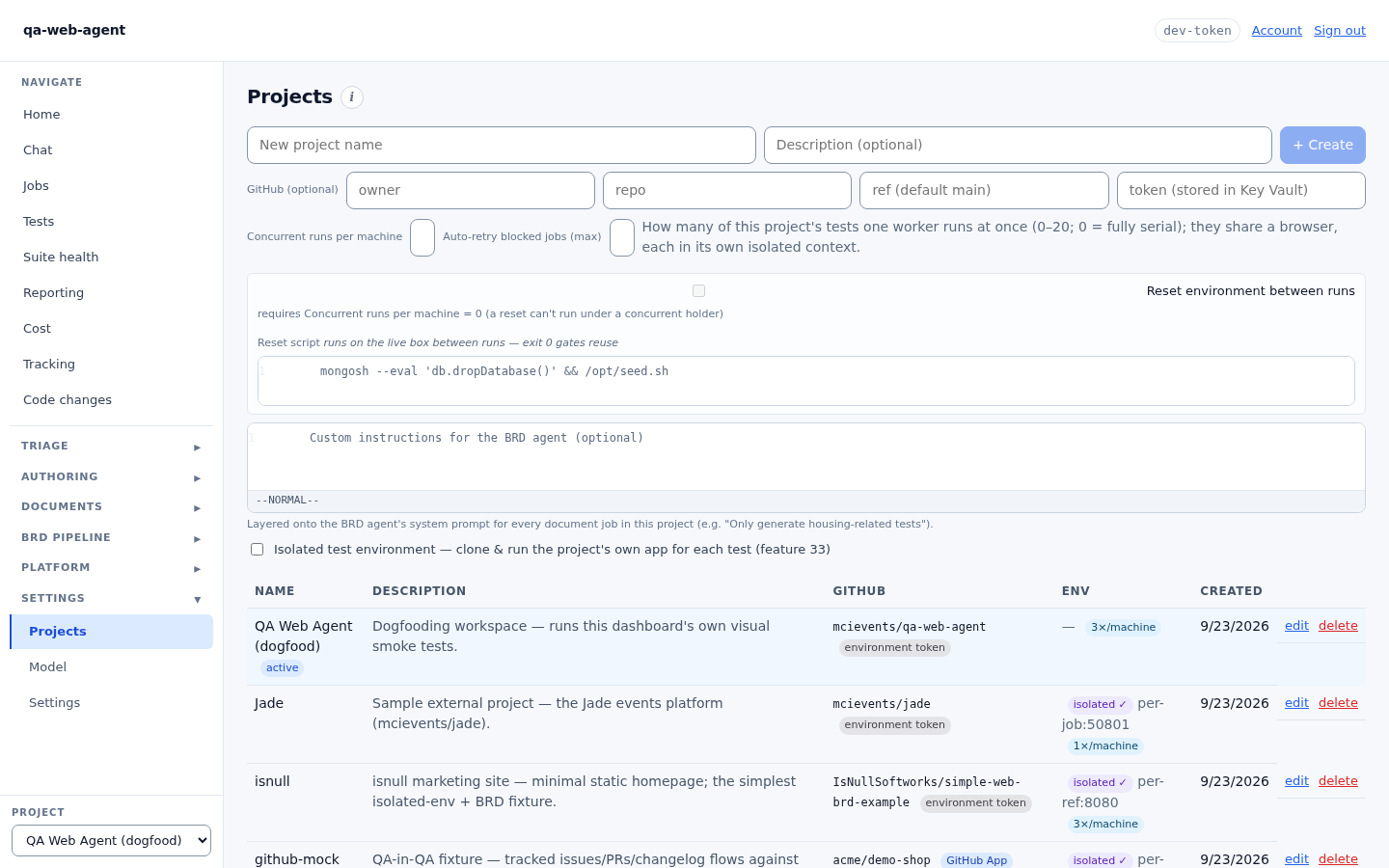
Task: Delete the Jade project
Action: (x=1338, y=703)
